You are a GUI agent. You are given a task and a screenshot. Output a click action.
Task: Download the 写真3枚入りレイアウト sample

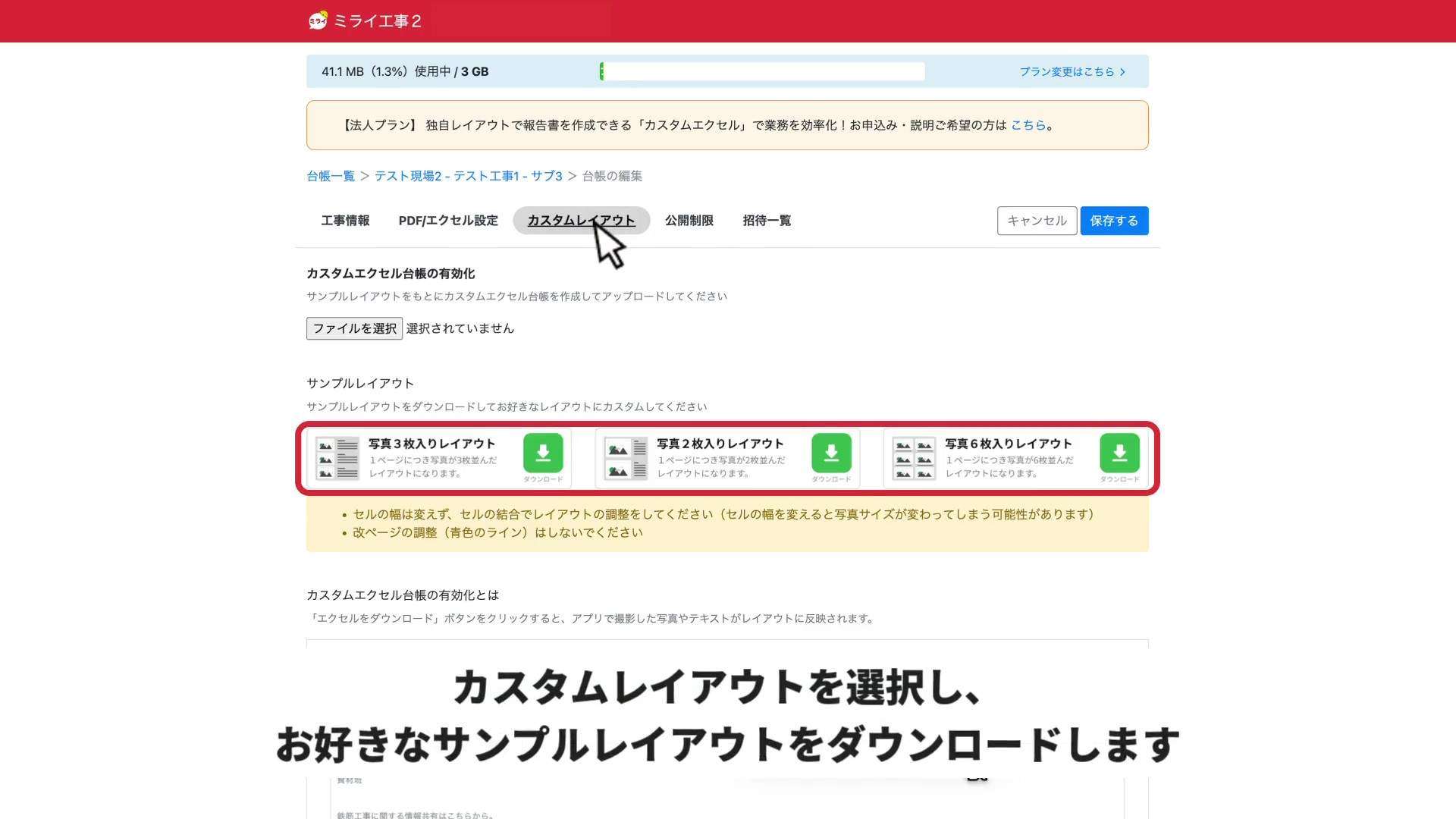543,453
